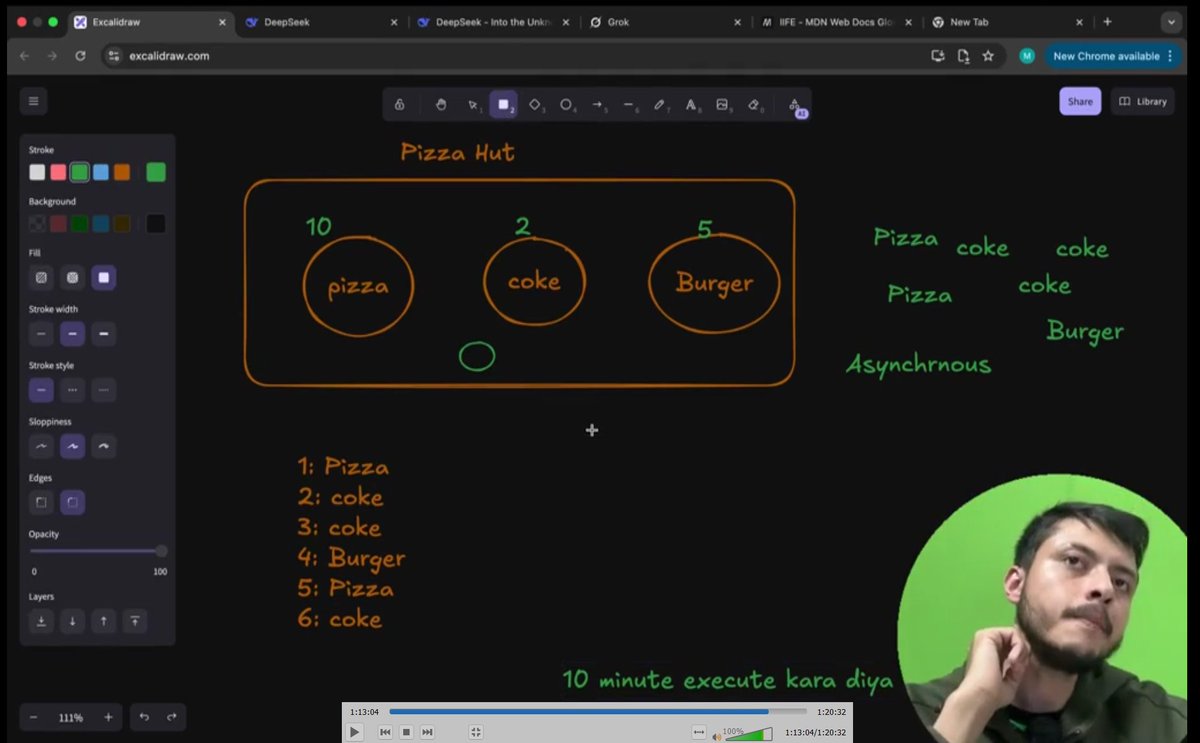Set stroke style to dotted
The image size is (1200, 743).
coord(104,389)
